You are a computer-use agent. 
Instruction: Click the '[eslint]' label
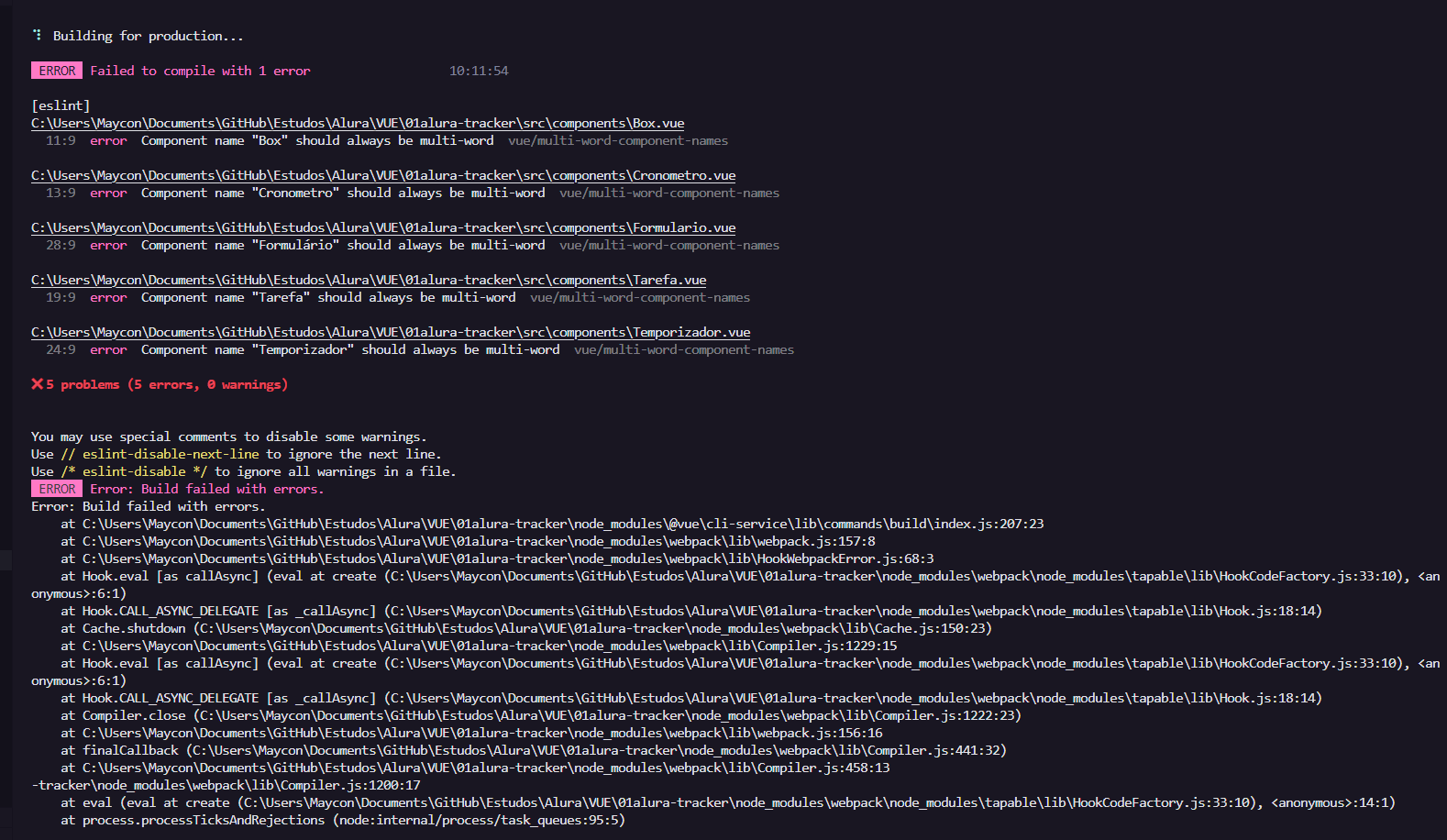[x=61, y=105]
